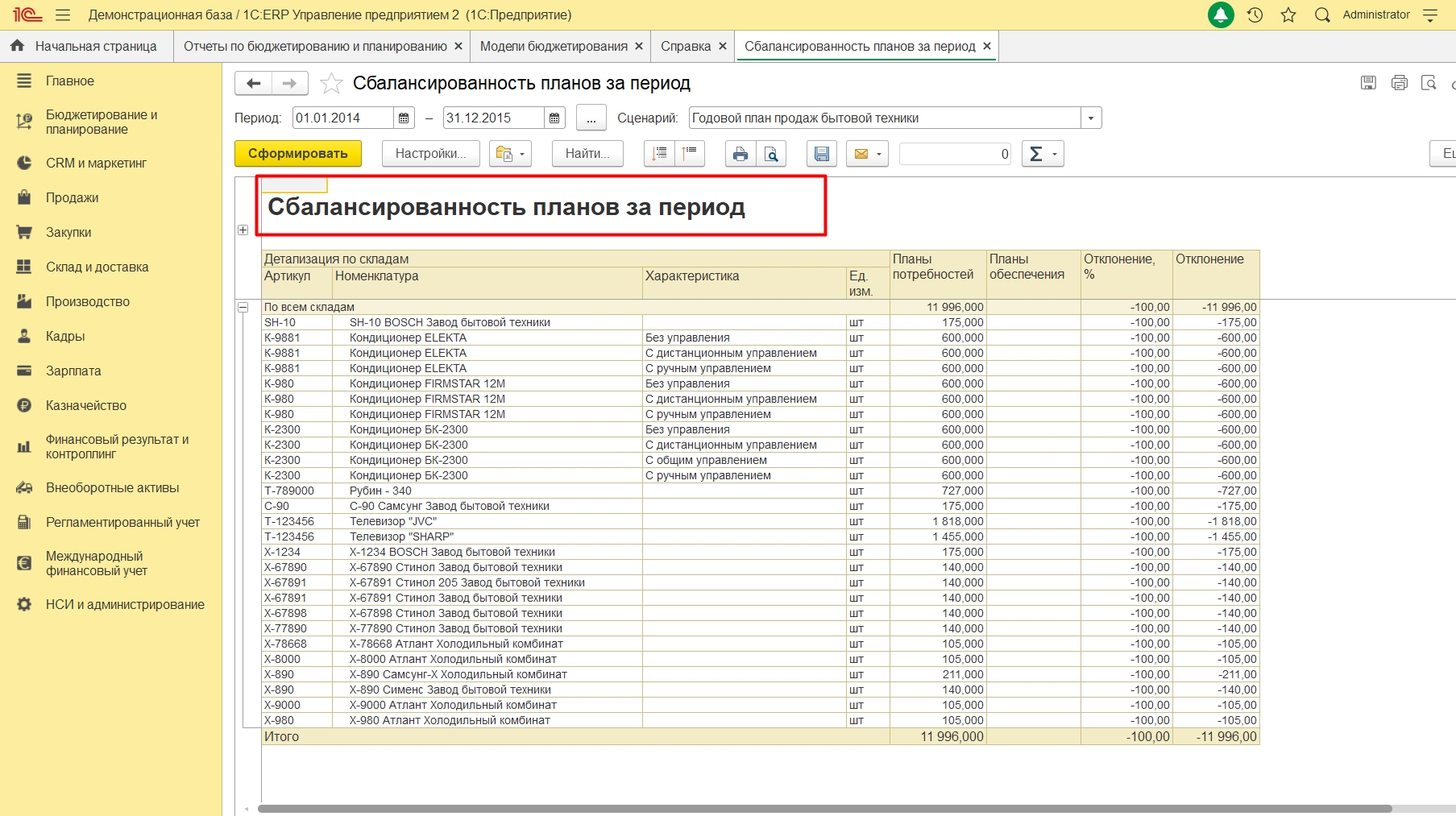Click the end date field 31.12.2015
The width and height of the screenshot is (1456, 816).
tap(493, 118)
